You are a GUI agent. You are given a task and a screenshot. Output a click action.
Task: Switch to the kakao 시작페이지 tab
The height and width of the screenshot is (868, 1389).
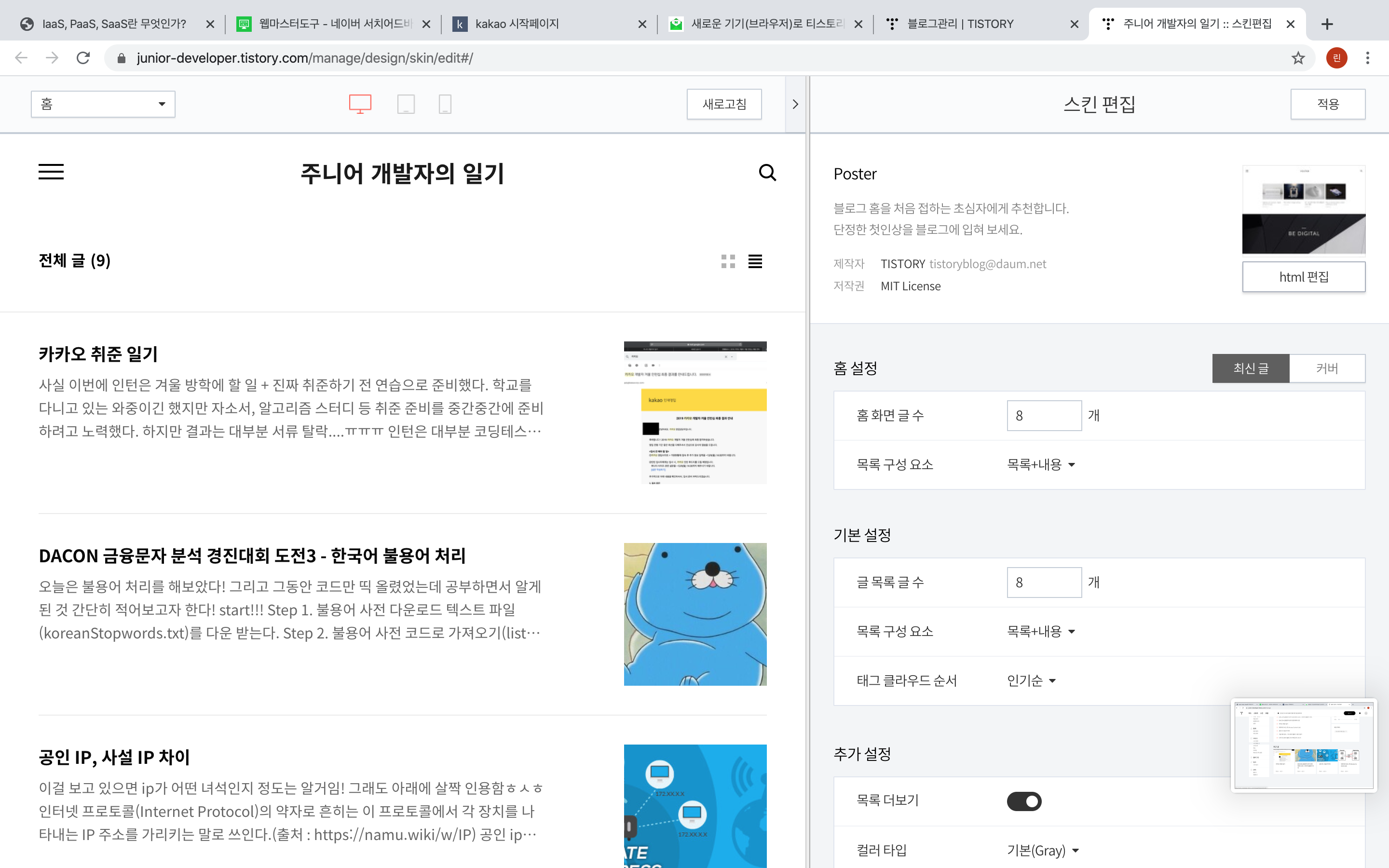(x=517, y=24)
